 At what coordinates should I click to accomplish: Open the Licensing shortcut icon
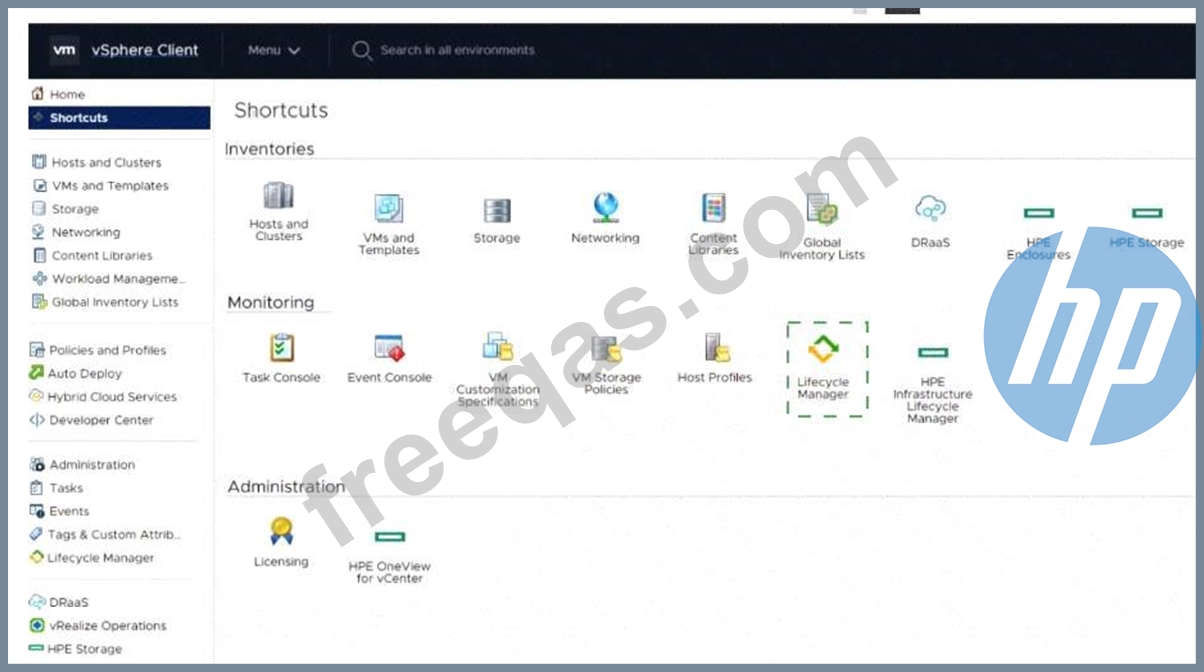coord(281,531)
